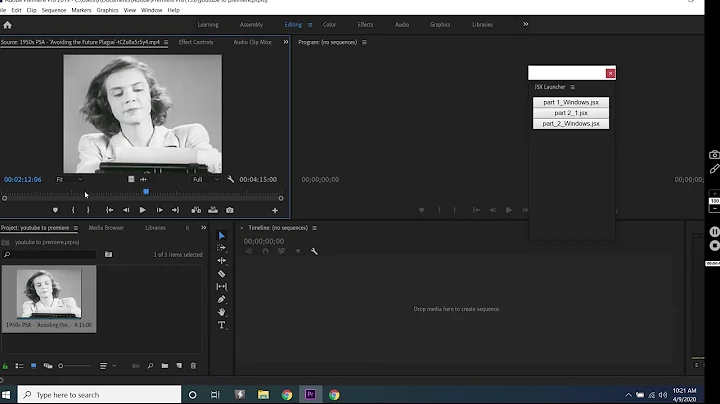Viewport: 720px width, 404px height.
Task: Click Drag Video Only icon in Source monitor
Action: pos(131,180)
